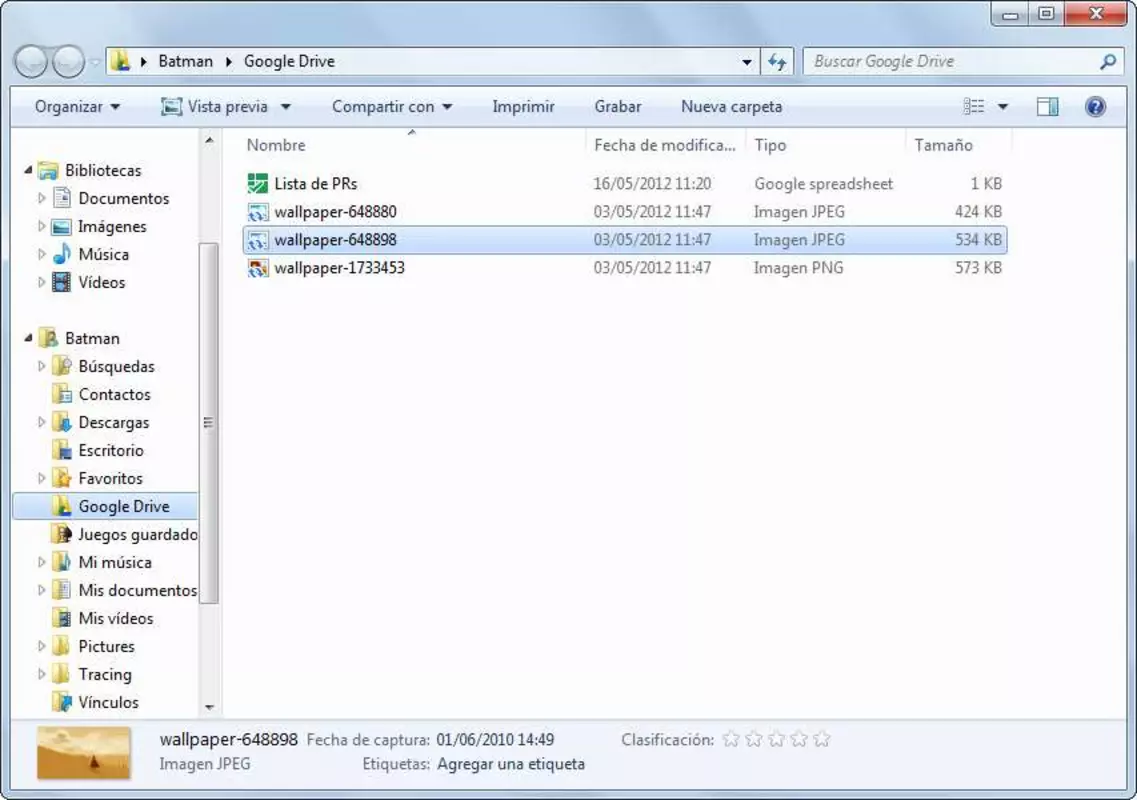This screenshot has width=1137, height=800.
Task: Click the wallpaper-648898 file icon
Action: tap(257, 240)
